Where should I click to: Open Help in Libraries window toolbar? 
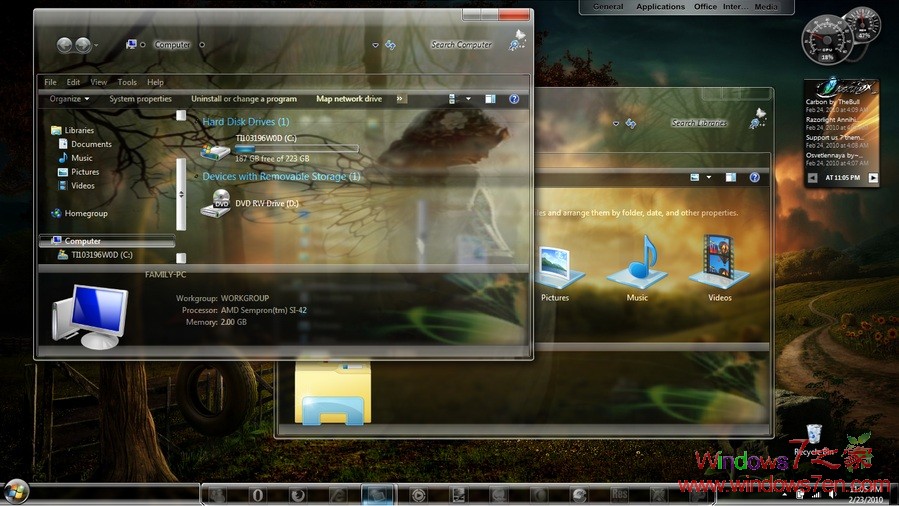(x=755, y=177)
